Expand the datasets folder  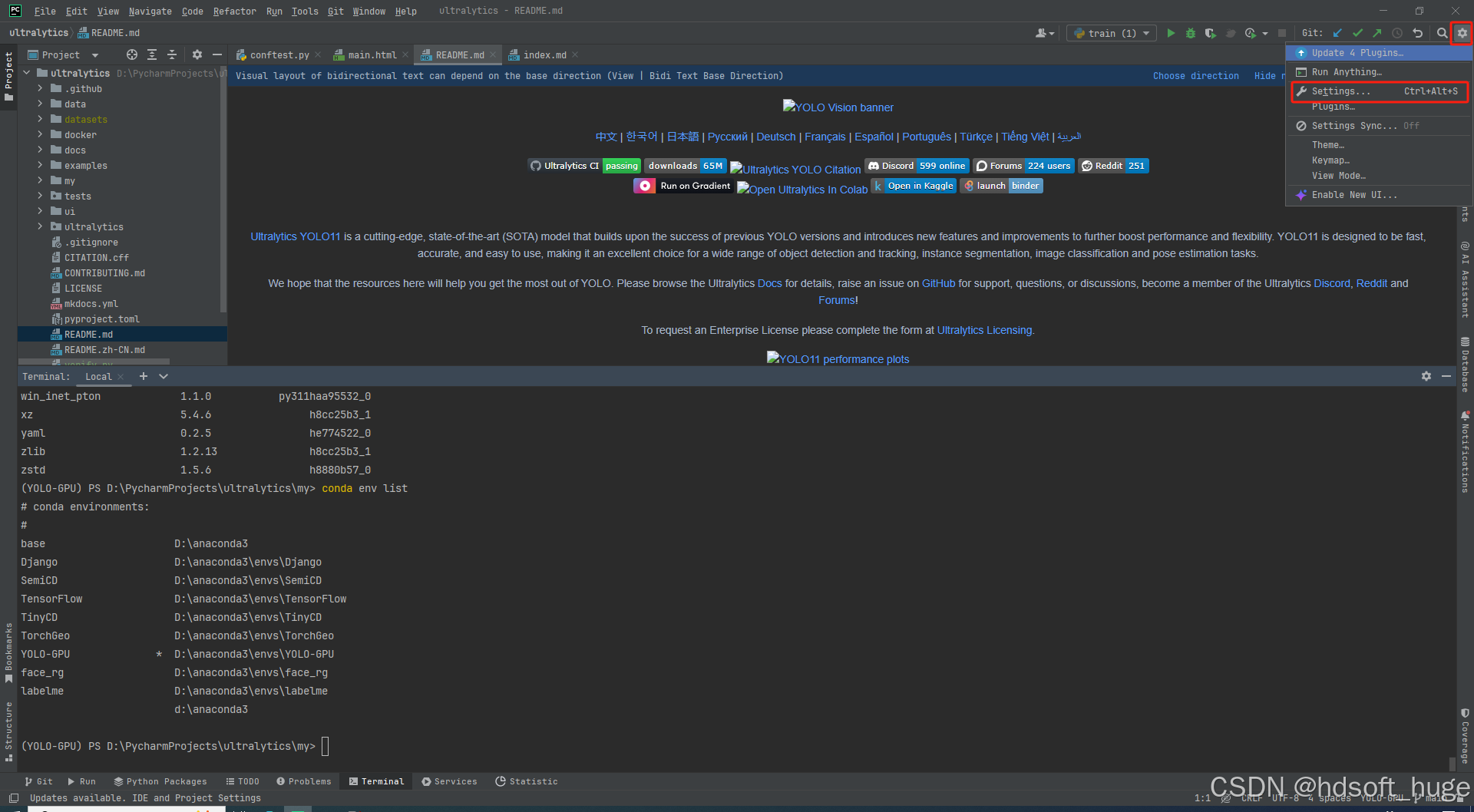40,119
